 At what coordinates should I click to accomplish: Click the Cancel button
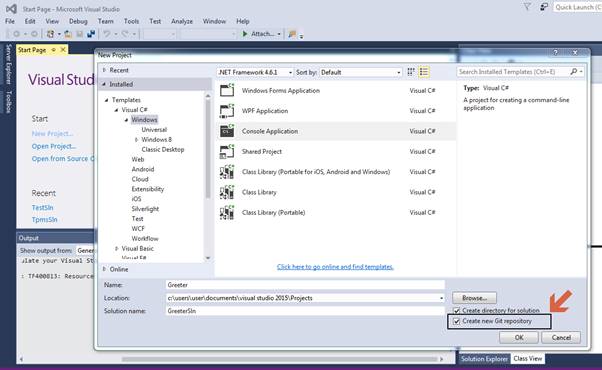point(561,338)
